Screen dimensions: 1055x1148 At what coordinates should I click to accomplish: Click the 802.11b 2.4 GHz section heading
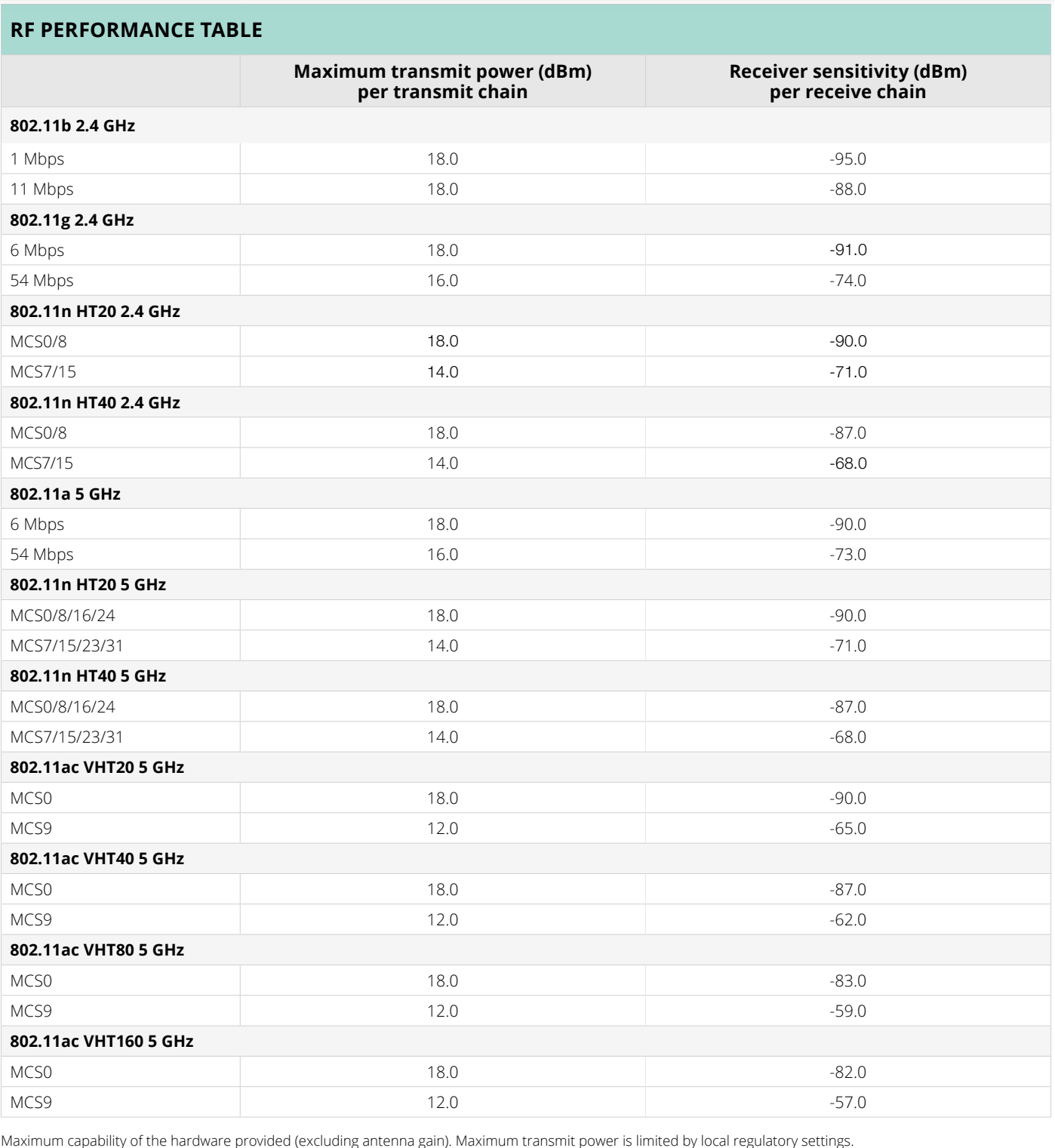point(72,126)
